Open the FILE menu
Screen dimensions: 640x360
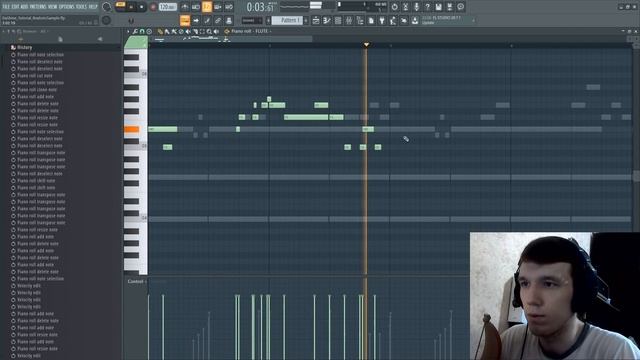(7, 7)
